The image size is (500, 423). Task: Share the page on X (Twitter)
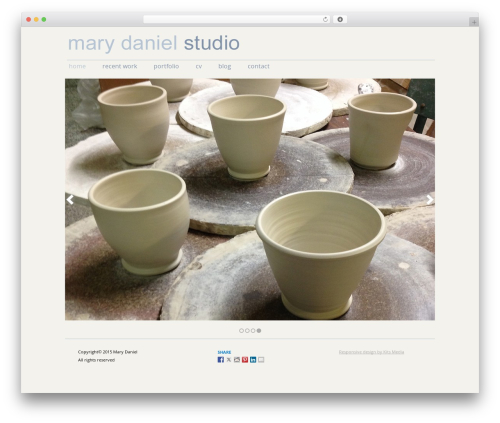click(x=229, y=360)
